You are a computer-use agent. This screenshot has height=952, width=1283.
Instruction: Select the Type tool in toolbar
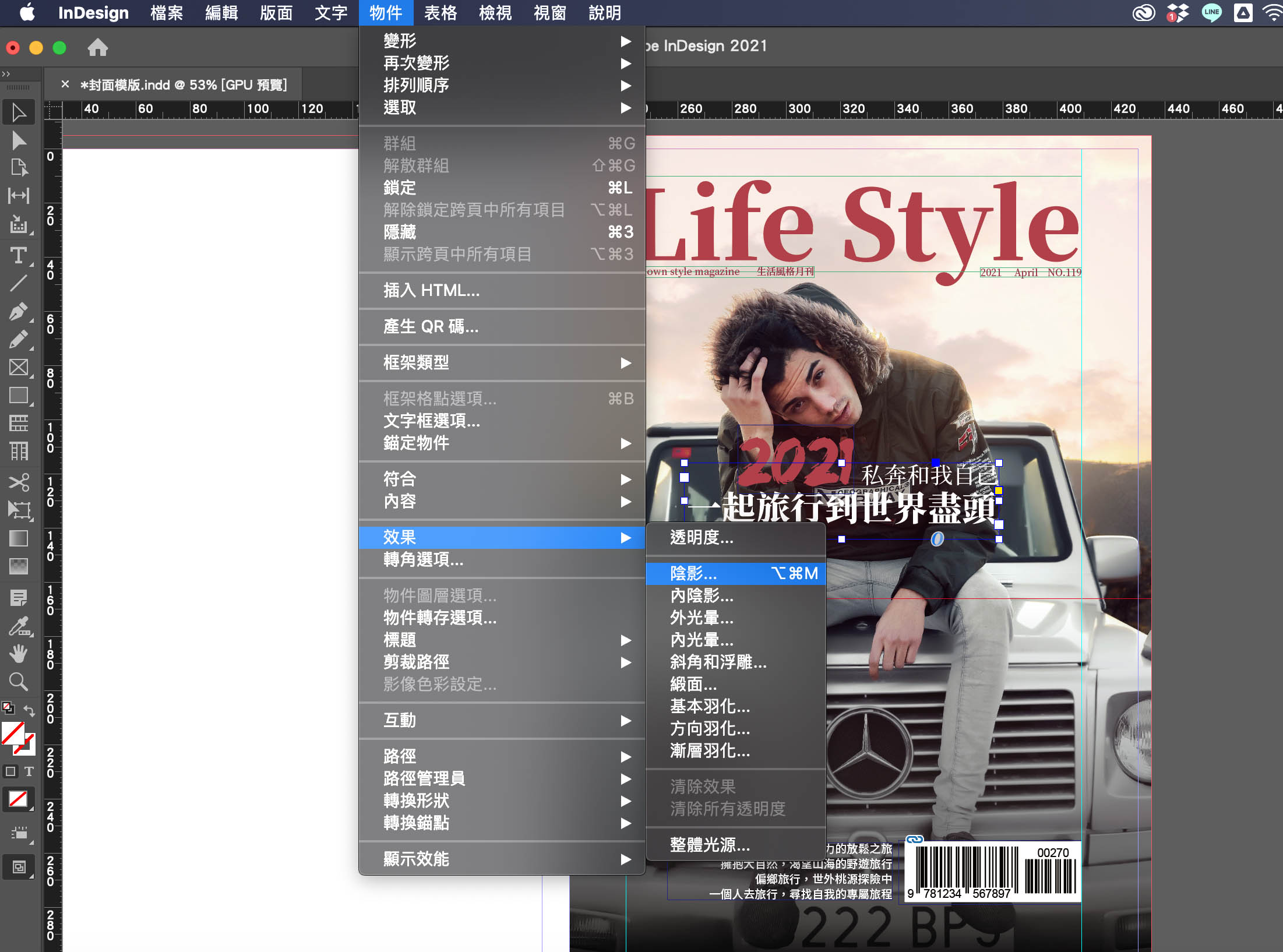click(x=19, y=255)
